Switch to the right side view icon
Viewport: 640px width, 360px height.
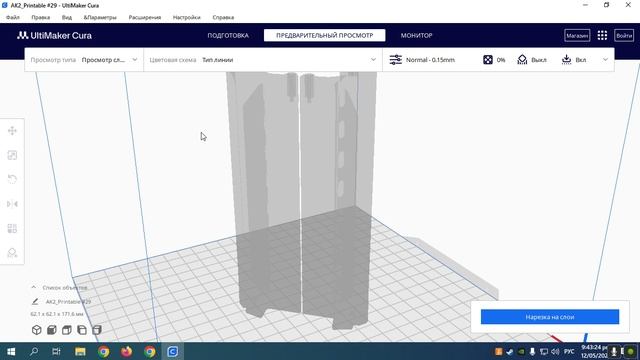(x=97, y=330)
